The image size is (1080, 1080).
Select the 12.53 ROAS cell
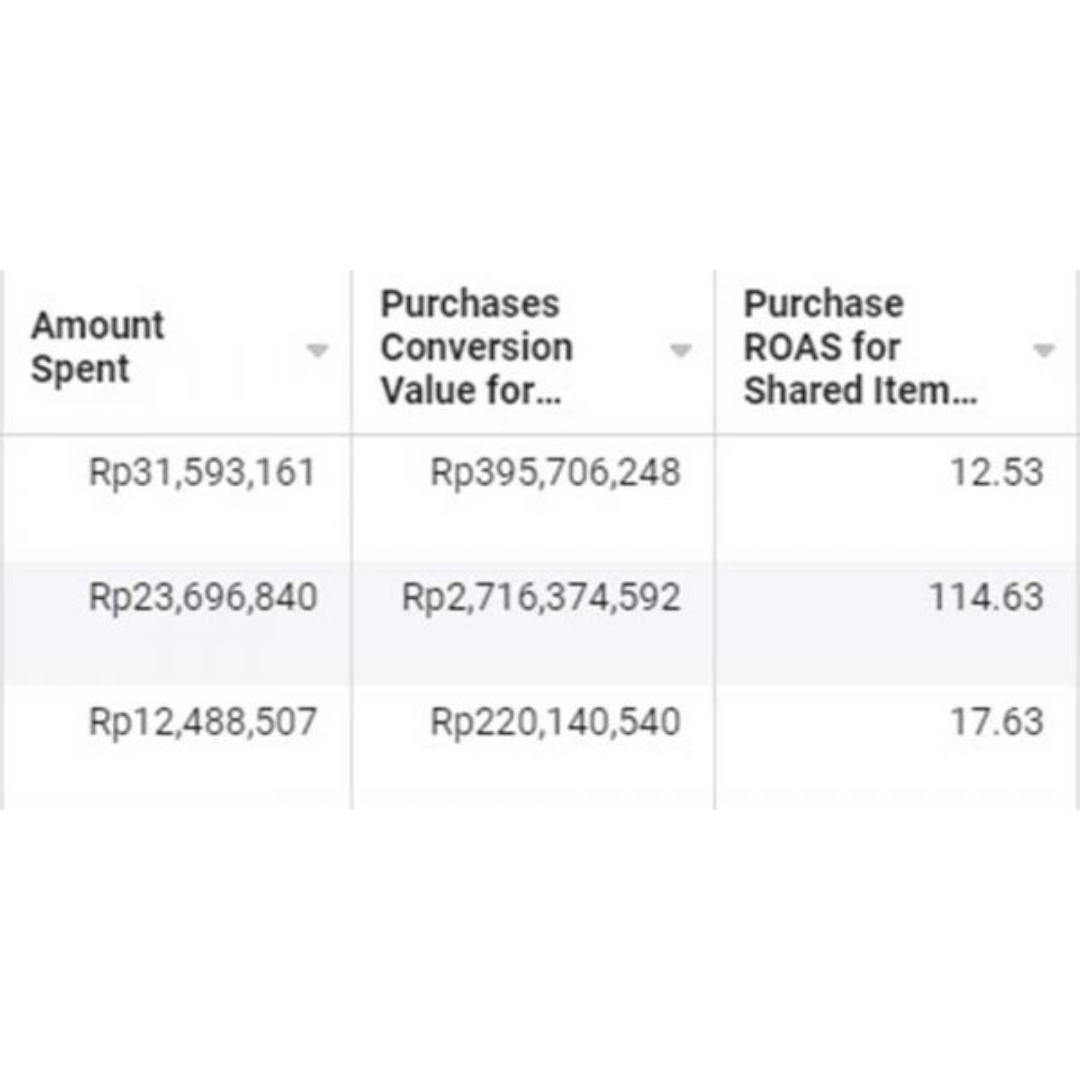point(997,472)
